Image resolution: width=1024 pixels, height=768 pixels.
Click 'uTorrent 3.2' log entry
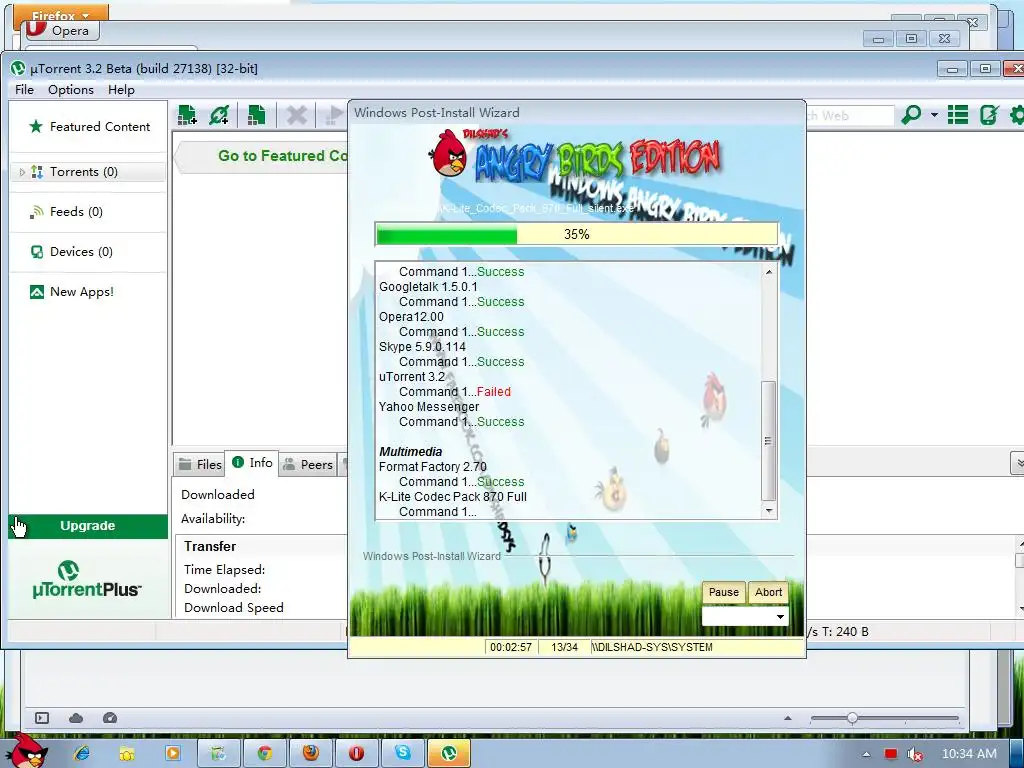point(412,377)
